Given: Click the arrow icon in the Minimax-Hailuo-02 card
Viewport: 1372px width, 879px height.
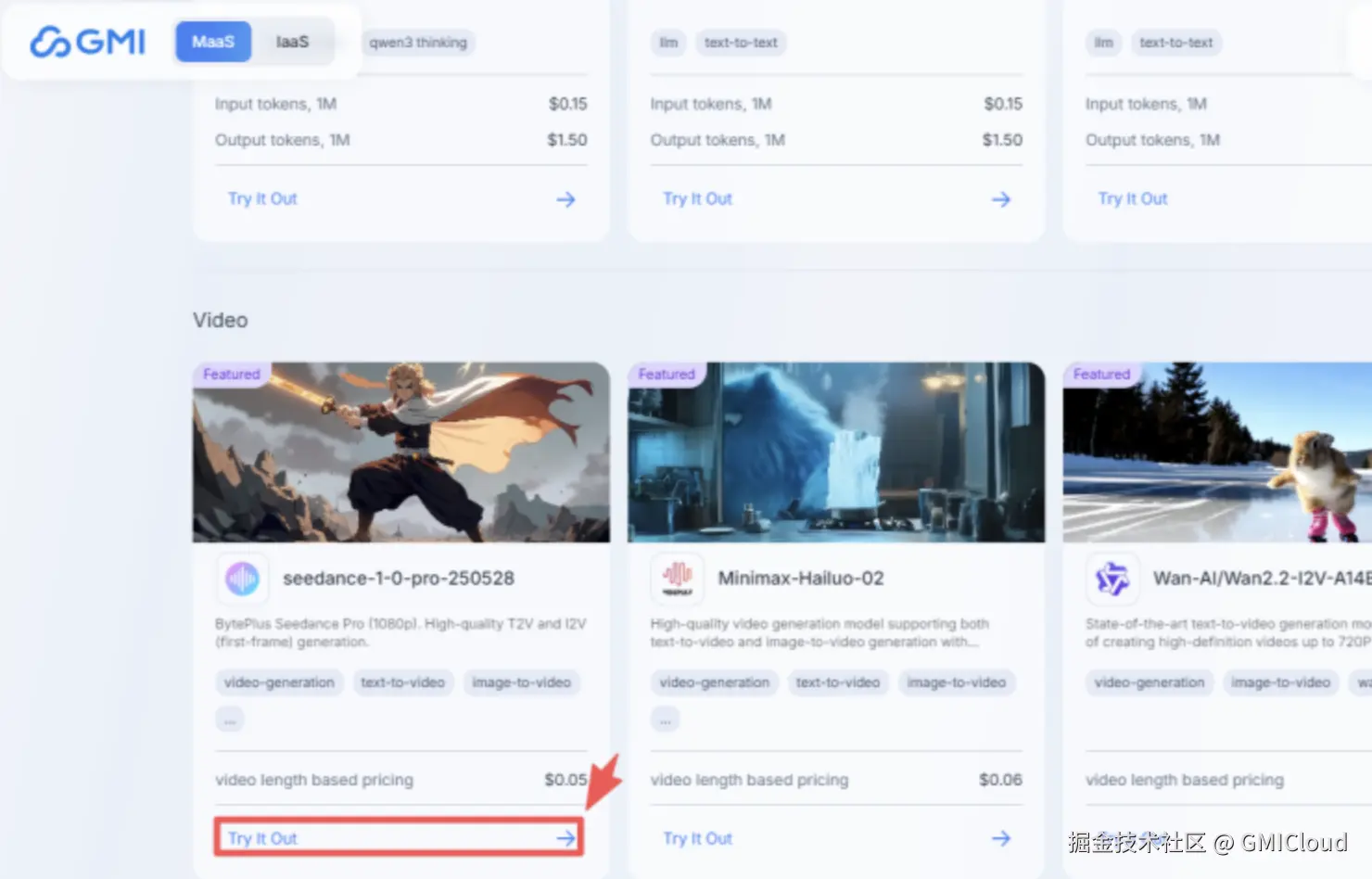Looking at the screenshot, I should point(1001,838).
